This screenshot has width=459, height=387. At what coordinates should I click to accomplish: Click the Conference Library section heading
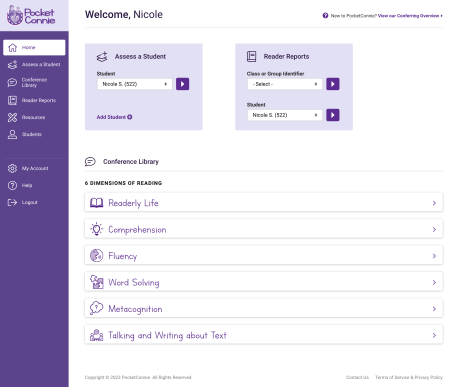[131, 162]
